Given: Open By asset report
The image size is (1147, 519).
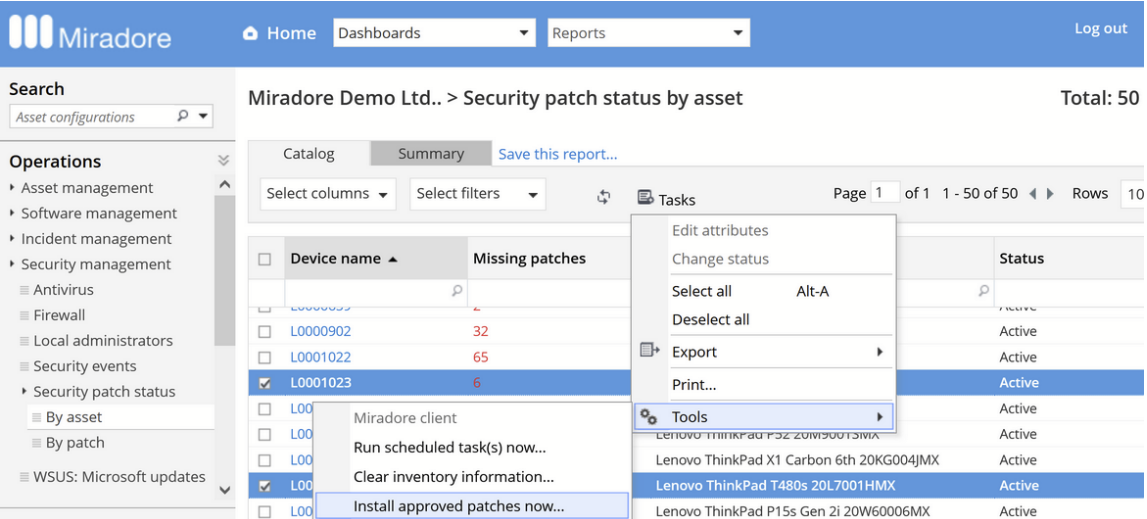Looking at the screenshot, I should [x=74, y=417].
